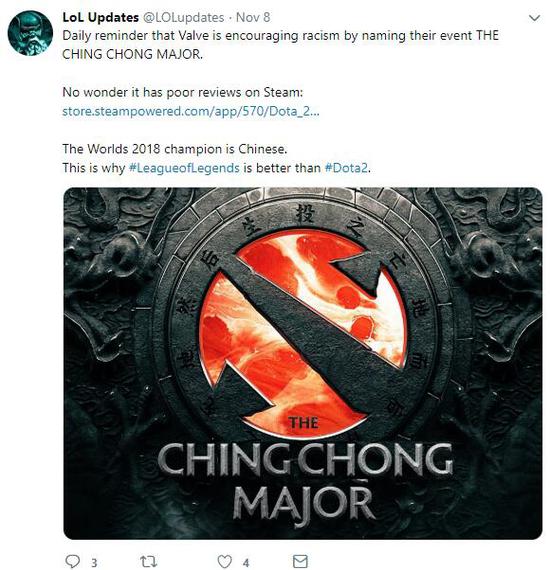This screenshot has height=570, width=550.
Task: Send tweet via the envelope message icon
Action: pyautogui.click(x=300, y=561)
